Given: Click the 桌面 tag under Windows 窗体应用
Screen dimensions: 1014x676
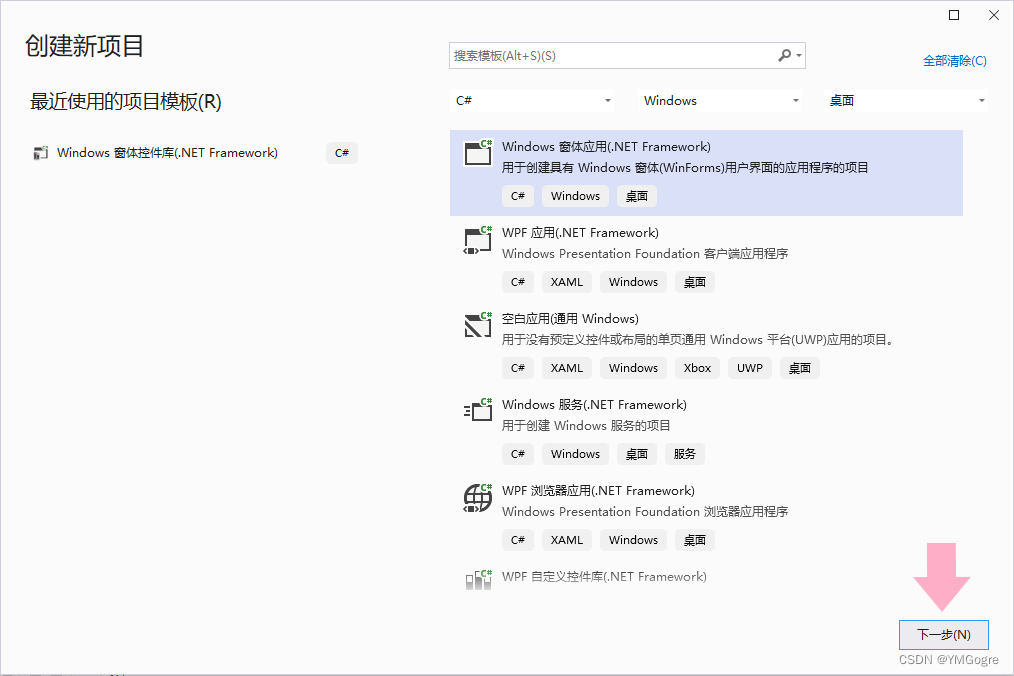Looking at the screenshot, I should click(636, 196).
